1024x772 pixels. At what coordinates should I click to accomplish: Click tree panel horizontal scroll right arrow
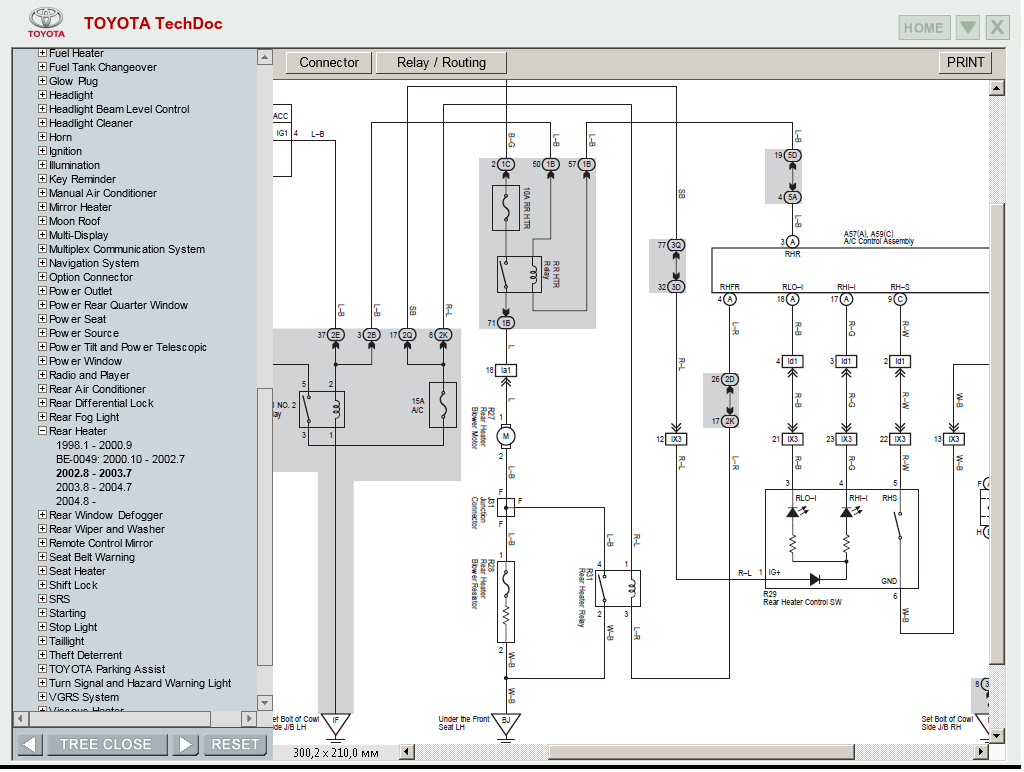[x=248, y=718]
